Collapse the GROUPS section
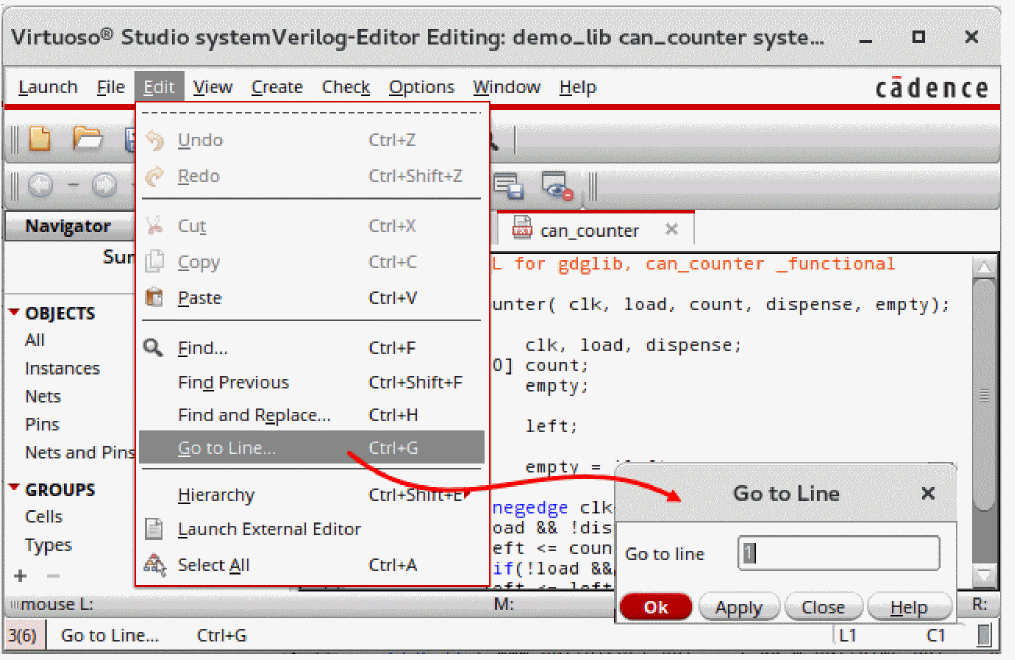 click(x=14, y=487)
